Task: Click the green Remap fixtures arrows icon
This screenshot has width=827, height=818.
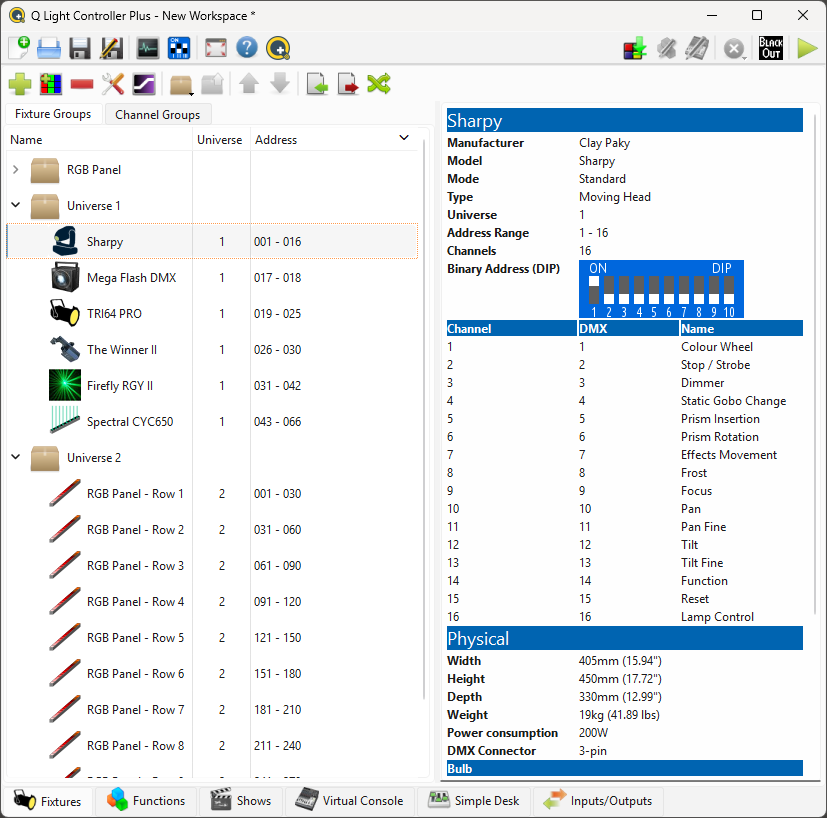Action: (x=379, y=85)
